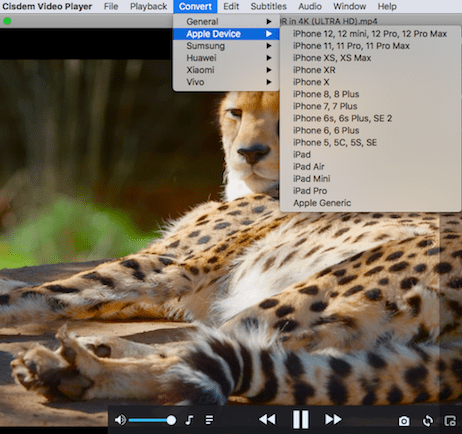Screen dimensions: 462x434
Task: Click the rotate/convert circular arrows icon
Action: tap(427, 421)
